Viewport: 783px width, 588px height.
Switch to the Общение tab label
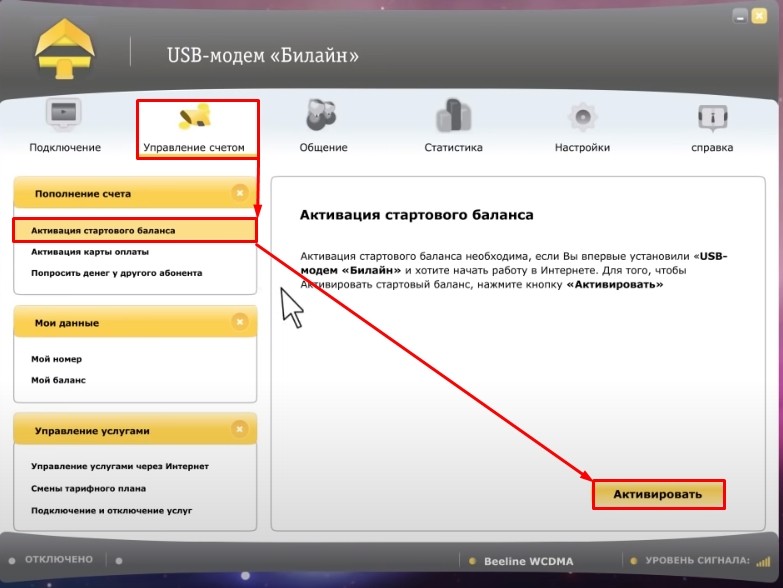[324, 147]
